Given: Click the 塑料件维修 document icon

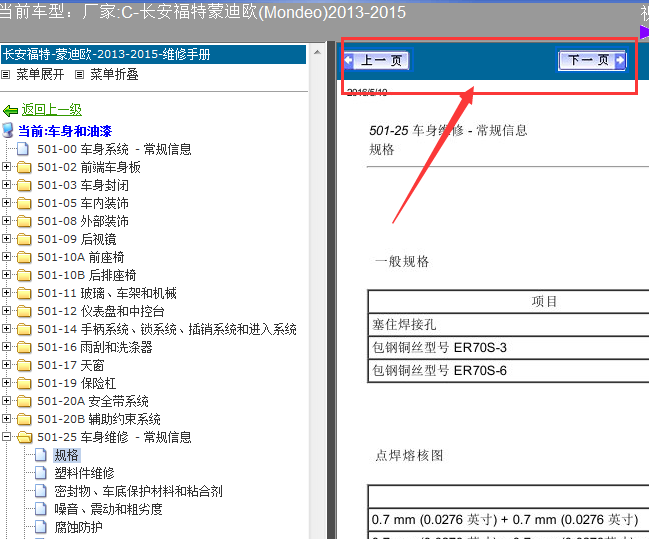Looking at the screenshot, I should [41, 472].
